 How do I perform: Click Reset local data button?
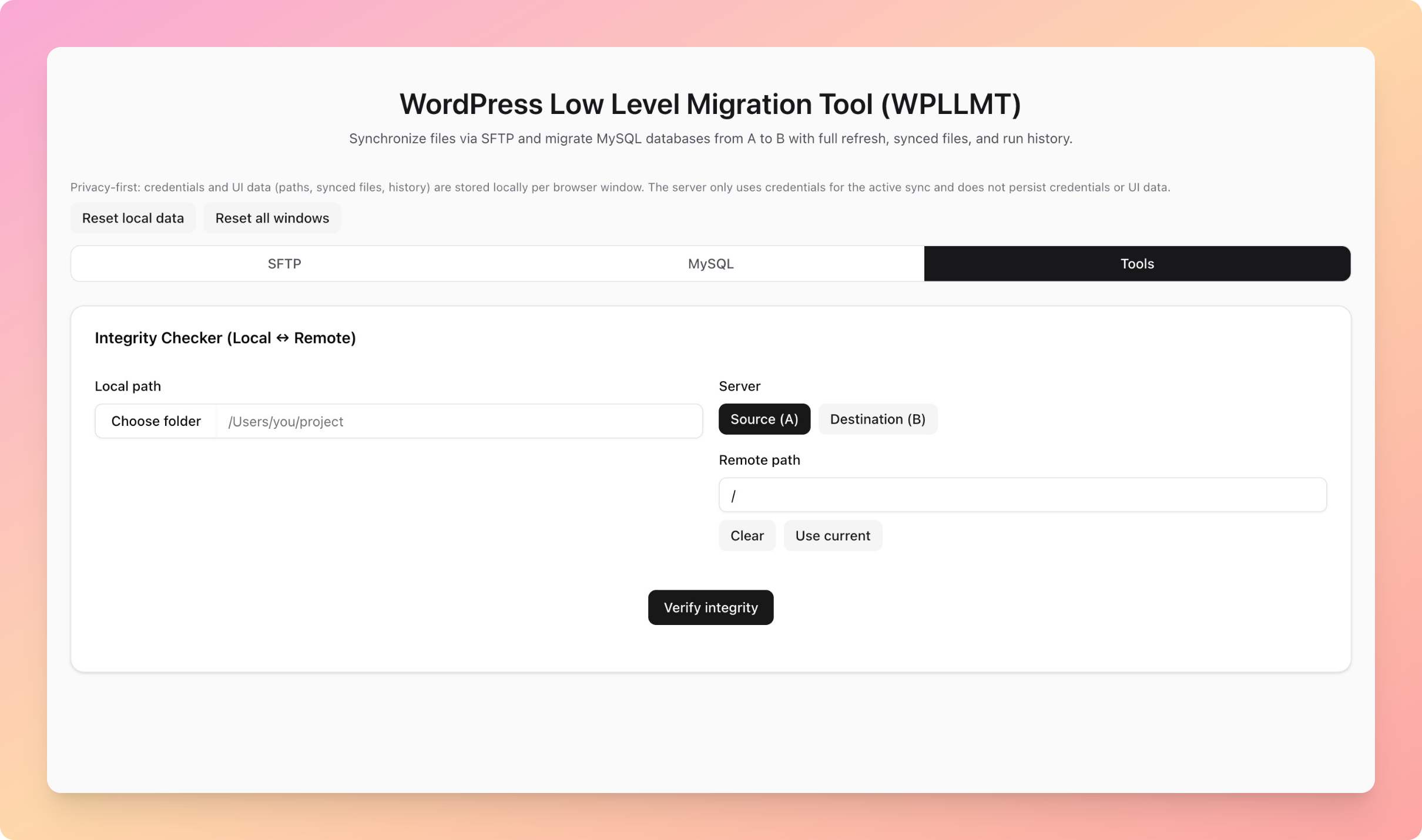click(x=133, y=218)
